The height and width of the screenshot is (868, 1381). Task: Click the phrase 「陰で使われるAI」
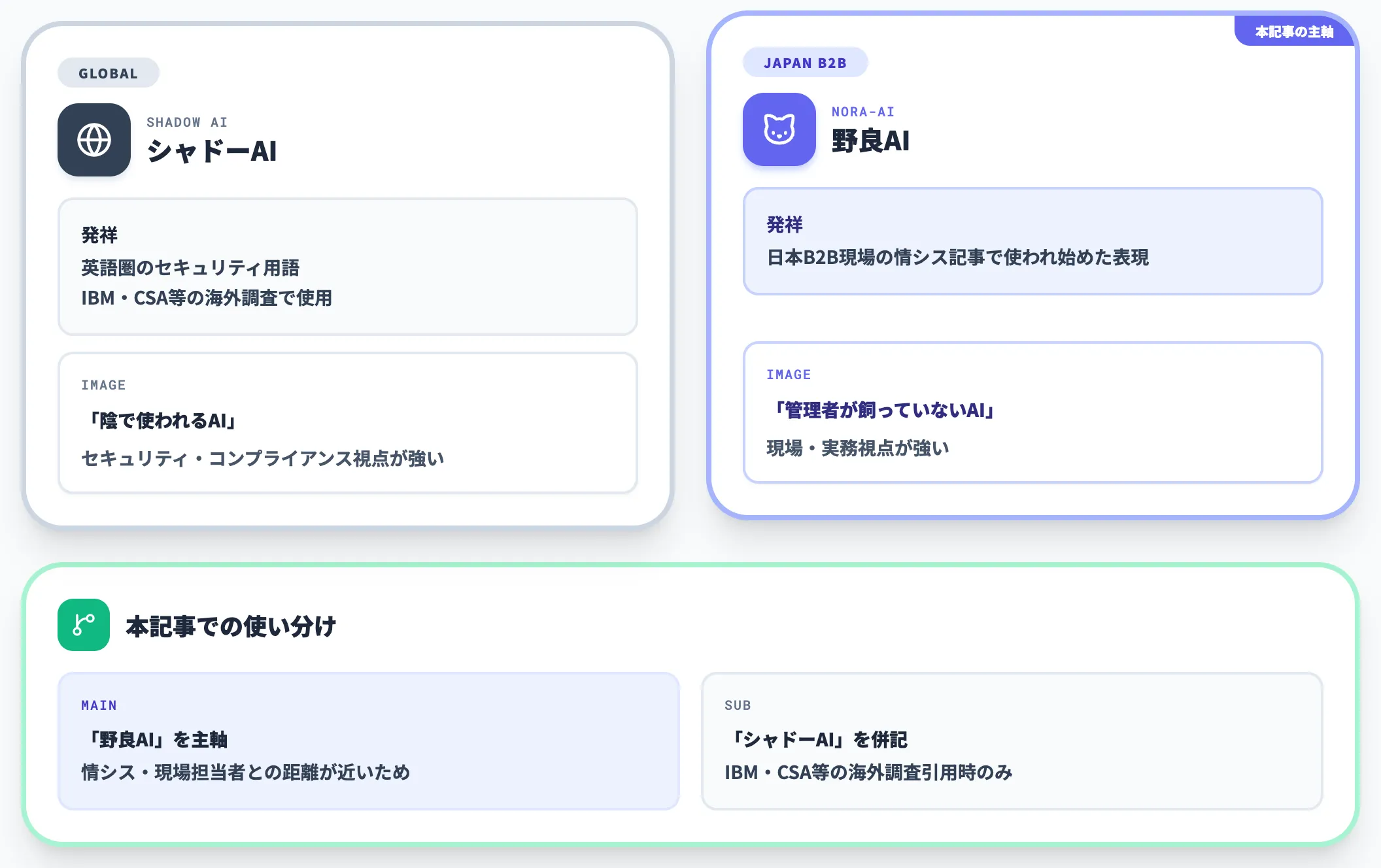click(x=162, y=420)
